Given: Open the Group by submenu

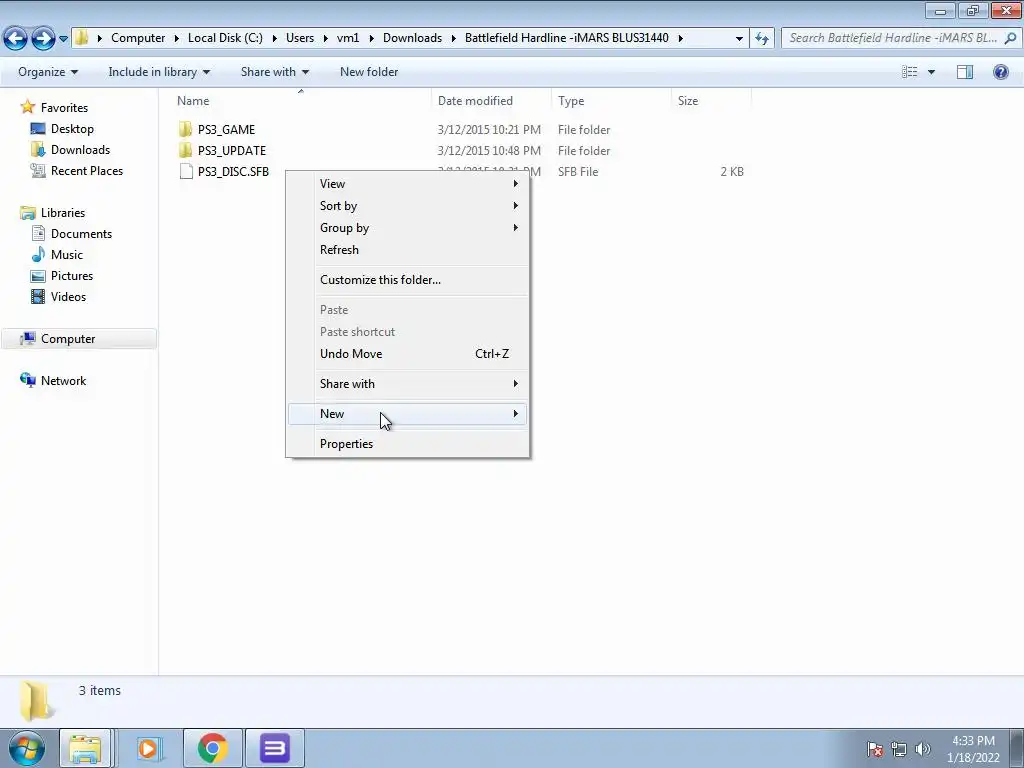Looking at the screenshot, I should click(x=408, y=228).
